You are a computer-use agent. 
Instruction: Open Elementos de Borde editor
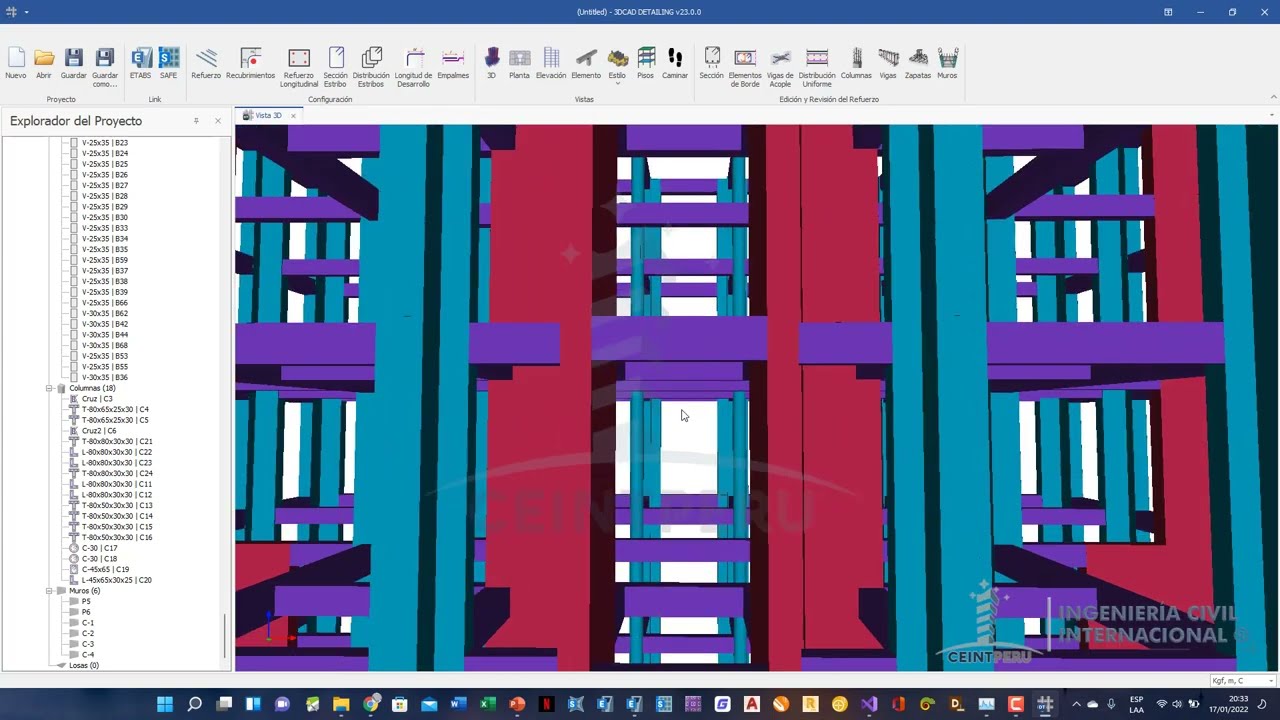click(745, 68)
